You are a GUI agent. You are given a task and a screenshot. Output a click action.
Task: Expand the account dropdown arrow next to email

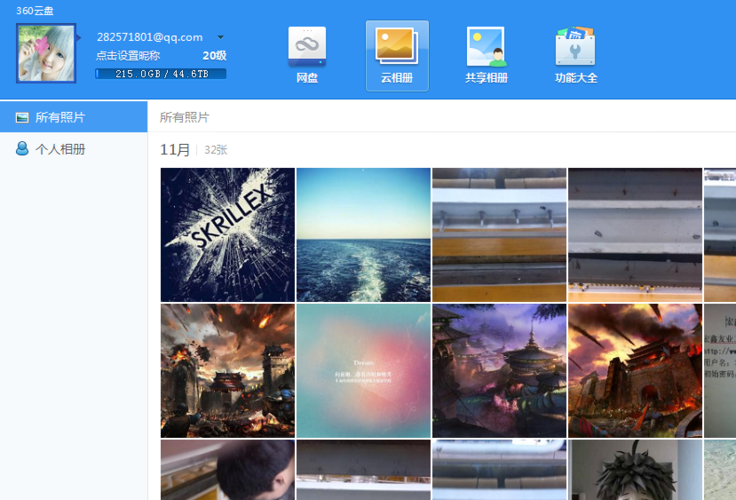220,37
